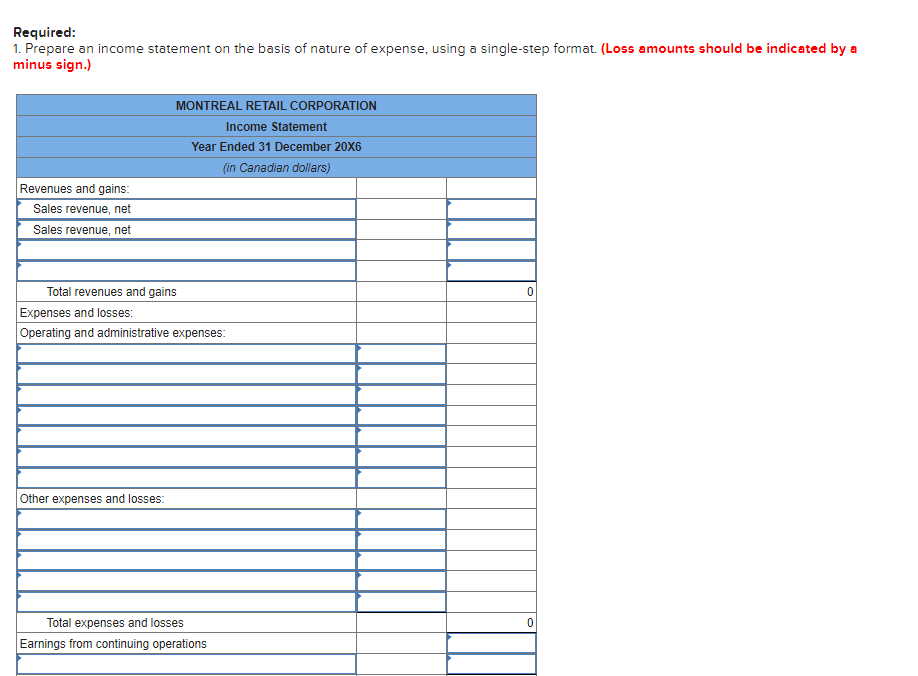Click the MONTREAL RETAIL CORPORATION title cell
This screenshot has height=676, width=918.
[276, 105]
